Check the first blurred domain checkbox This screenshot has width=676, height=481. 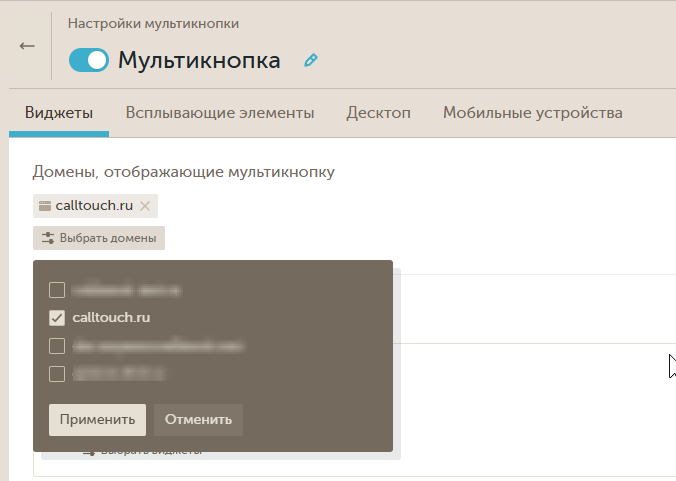[57, 290]
